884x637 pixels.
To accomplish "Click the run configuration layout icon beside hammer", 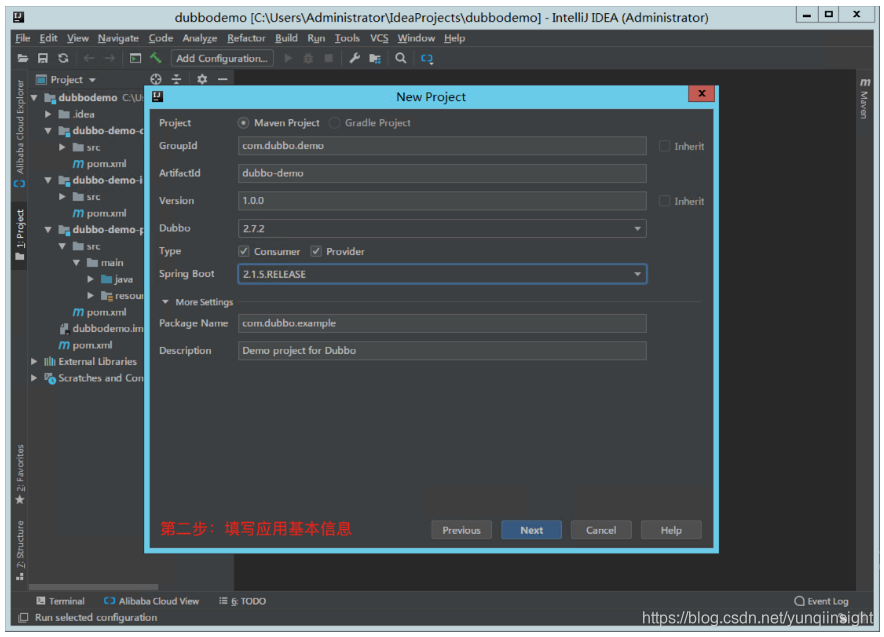I will pyautogui.click(x=135, y=58).
